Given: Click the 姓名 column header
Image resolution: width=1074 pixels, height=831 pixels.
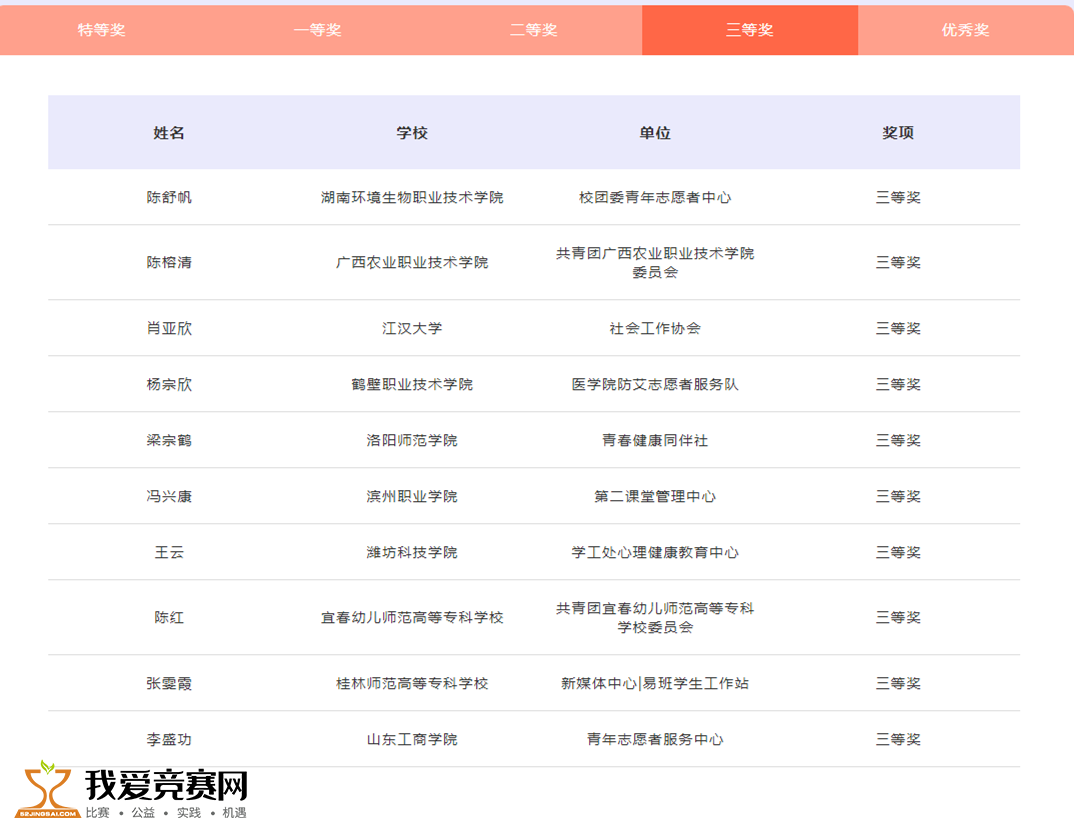Looking at the screenshot, I should pos(169,133).
